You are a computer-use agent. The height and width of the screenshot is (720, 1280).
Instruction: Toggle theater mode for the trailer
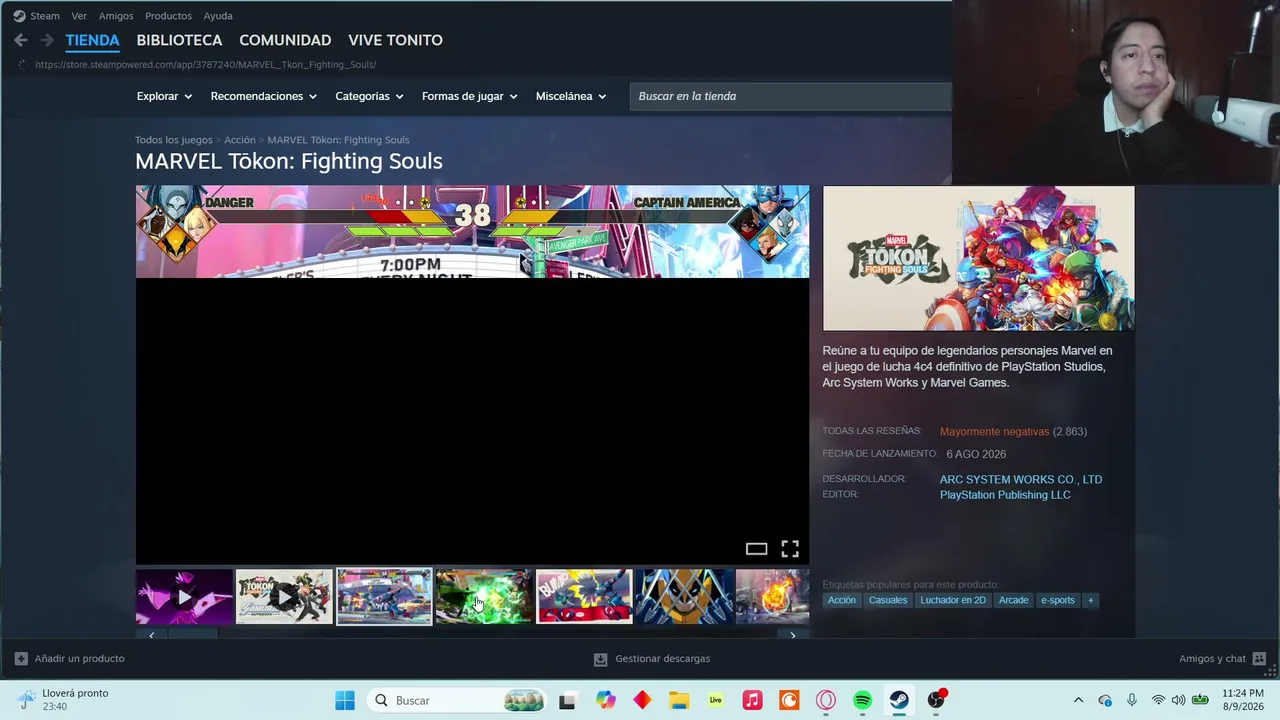(x=756, y=548)
